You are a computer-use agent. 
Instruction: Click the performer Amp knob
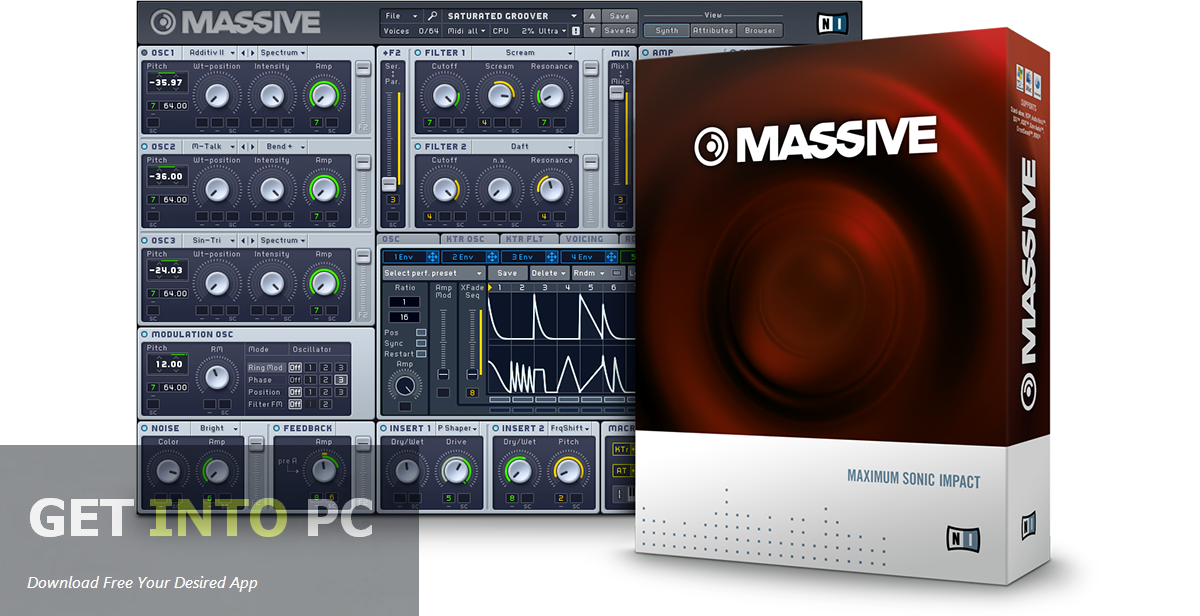(404, 385)
